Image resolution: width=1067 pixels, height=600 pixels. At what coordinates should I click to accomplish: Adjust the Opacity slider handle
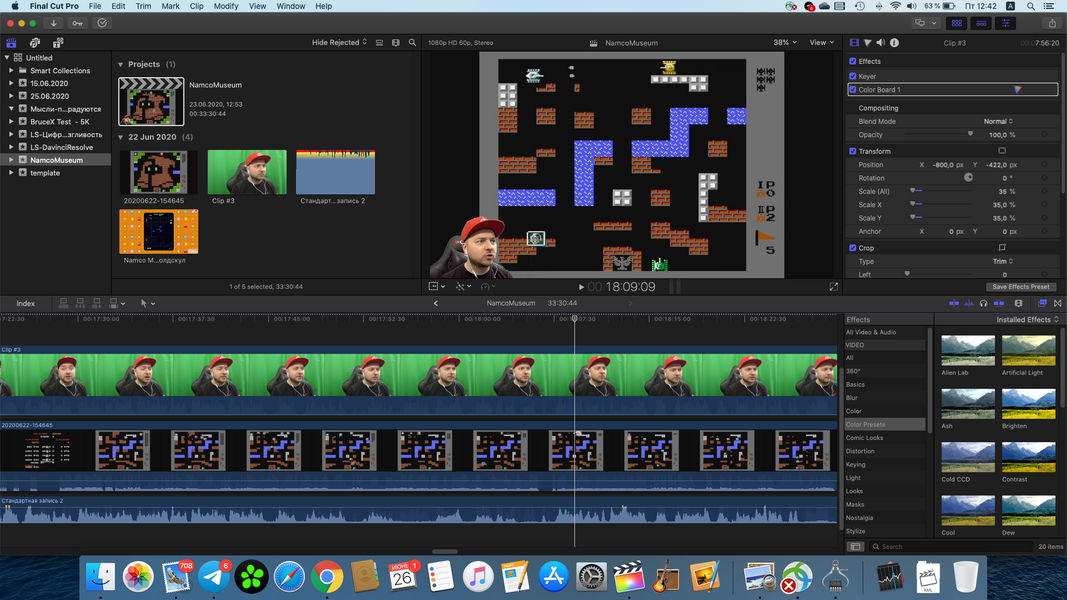(970, 134)
